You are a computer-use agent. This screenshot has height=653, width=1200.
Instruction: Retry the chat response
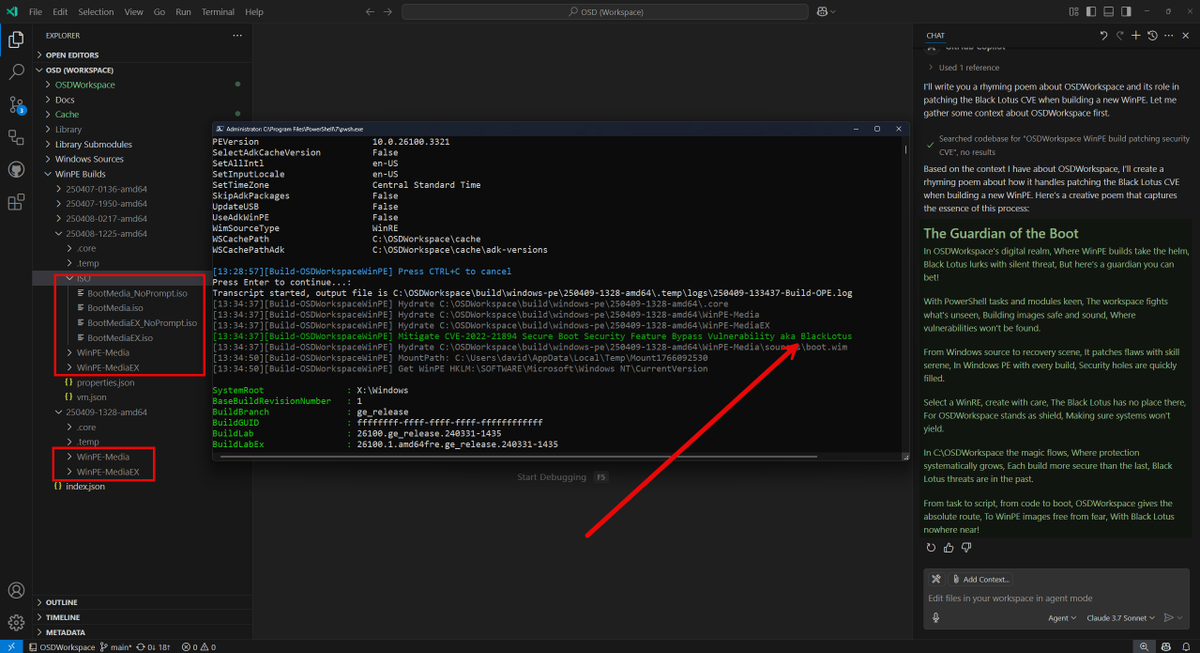(931, 547)
